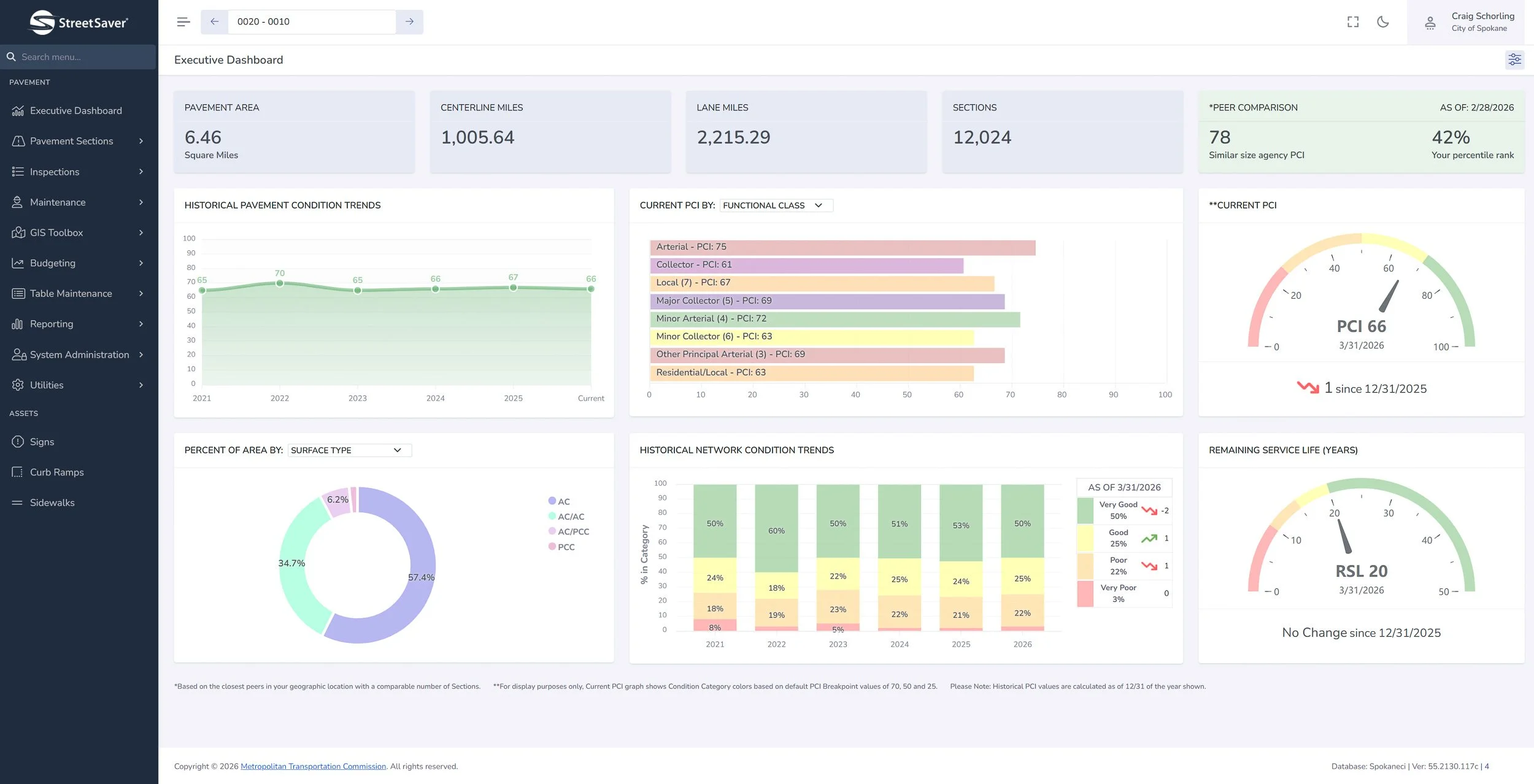
Task: Open dashboard filter settings icon
Action: 1514,60
